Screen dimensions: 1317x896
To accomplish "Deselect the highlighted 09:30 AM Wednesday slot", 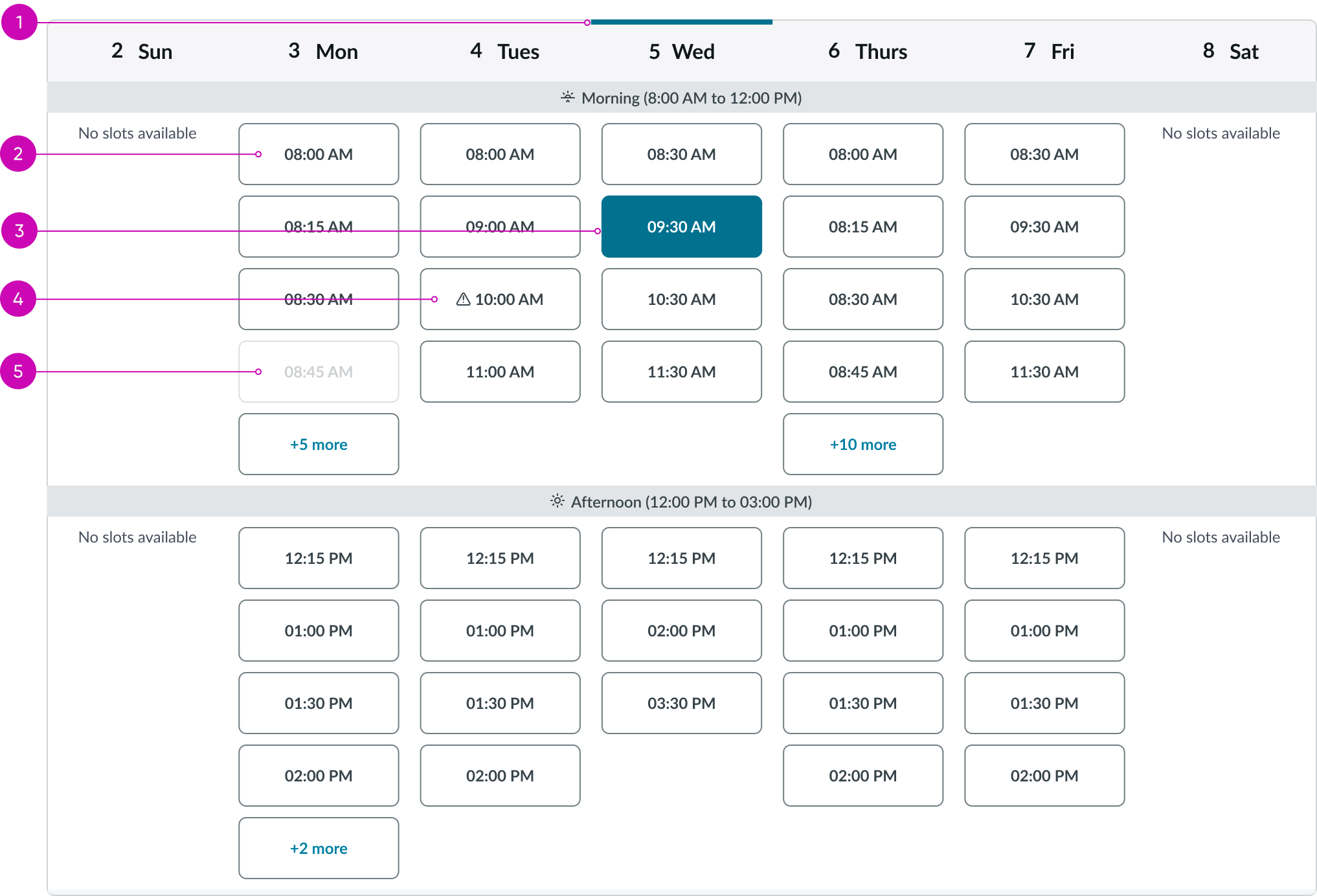I will 681,227.
